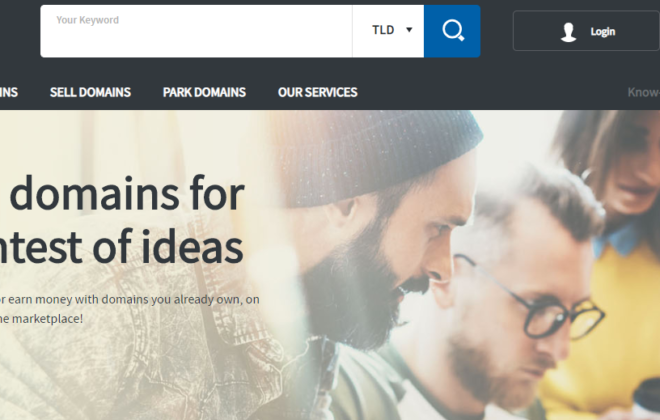
Task: Click the bearded man's beanie hat
Action: pos(379,158)
